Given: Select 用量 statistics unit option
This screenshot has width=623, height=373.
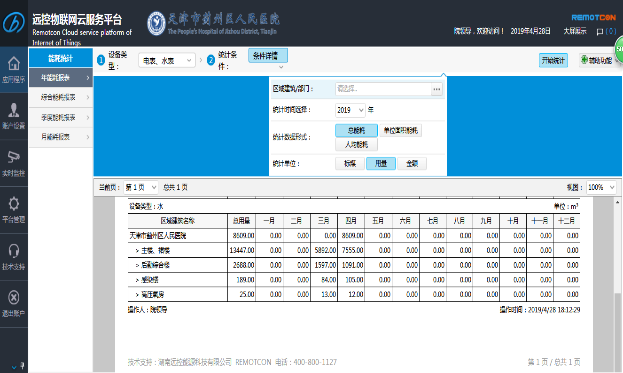Looking at the screenshot, I should point(381,163).
